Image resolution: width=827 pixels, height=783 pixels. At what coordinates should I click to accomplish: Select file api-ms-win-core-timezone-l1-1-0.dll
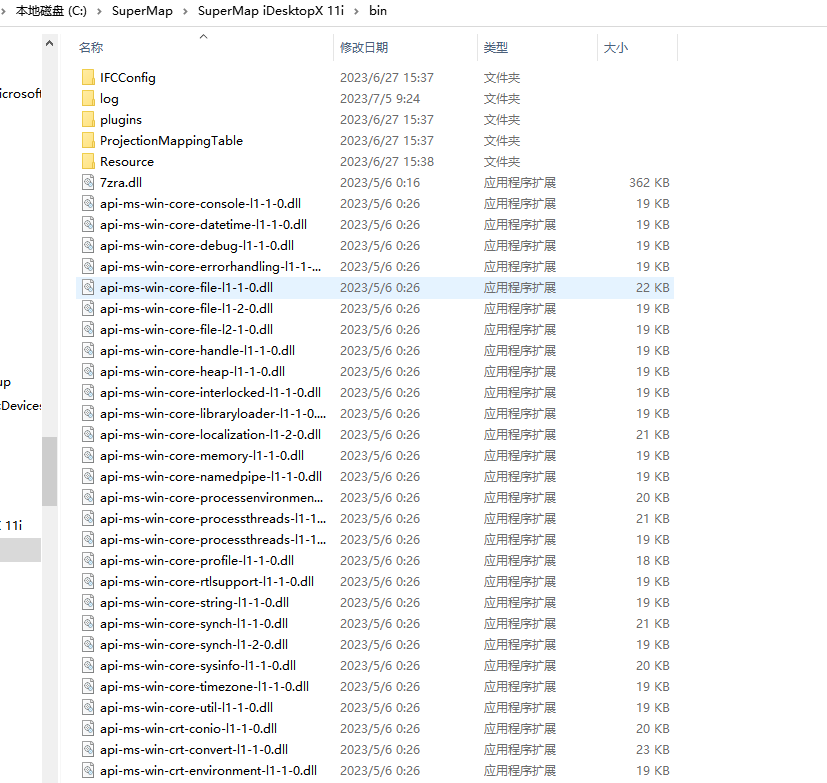374,687
